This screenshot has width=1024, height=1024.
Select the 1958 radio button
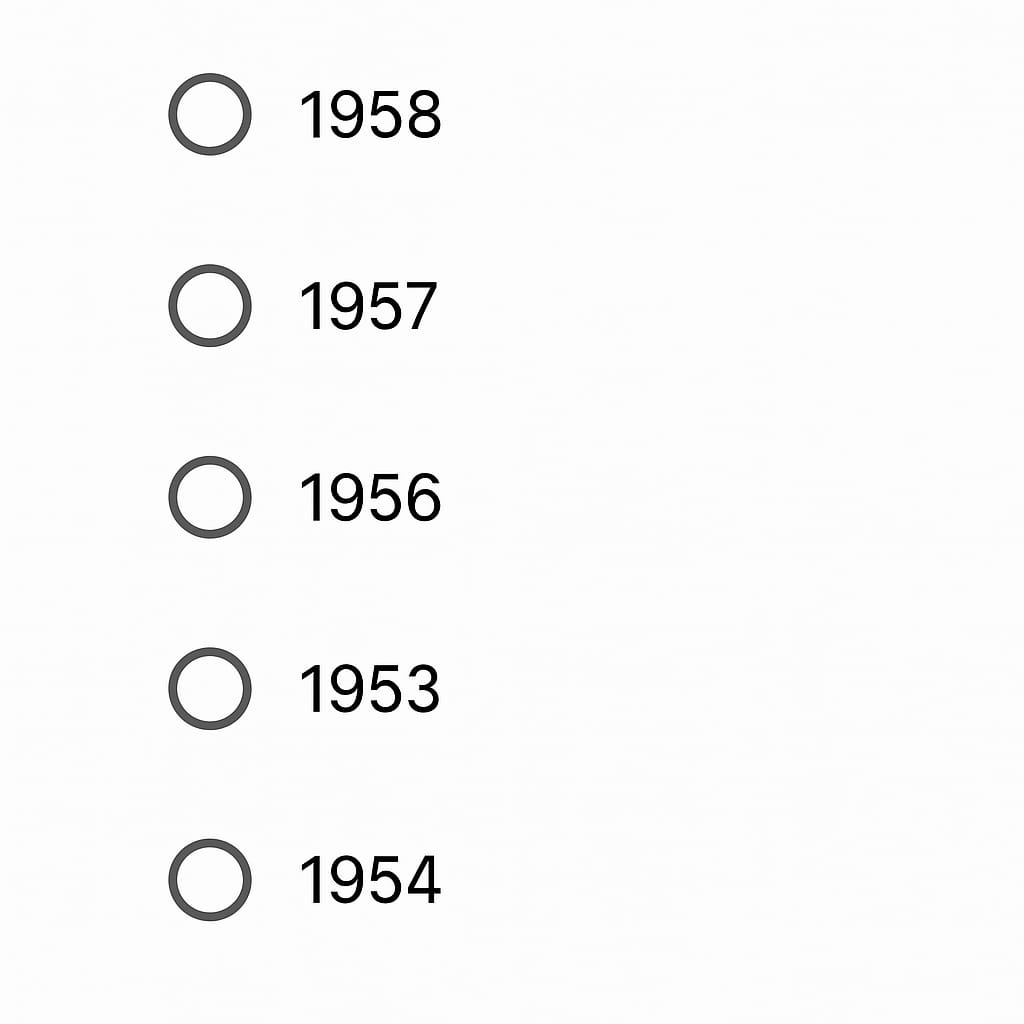[209, 114]
